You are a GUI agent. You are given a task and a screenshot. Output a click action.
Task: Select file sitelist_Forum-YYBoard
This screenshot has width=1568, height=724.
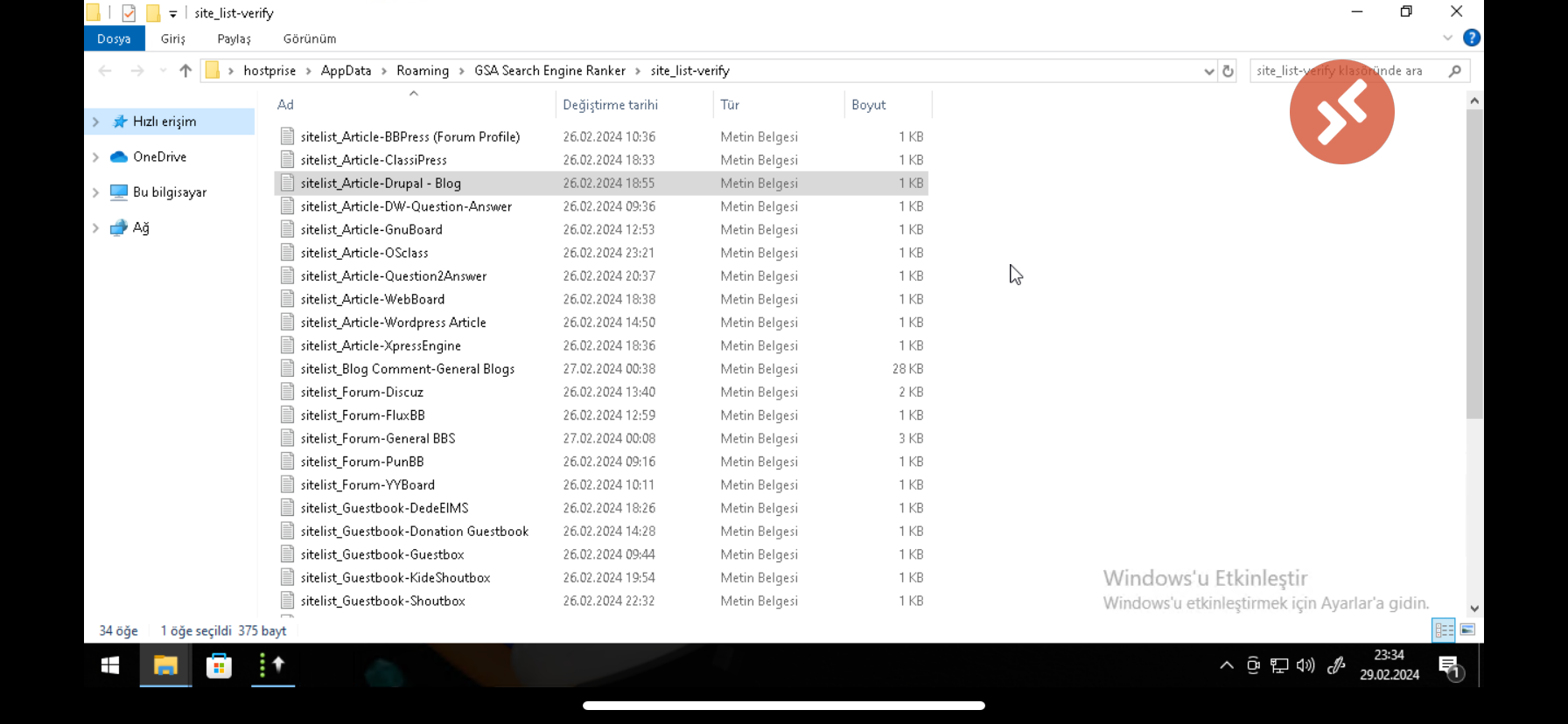pos(367,484)
